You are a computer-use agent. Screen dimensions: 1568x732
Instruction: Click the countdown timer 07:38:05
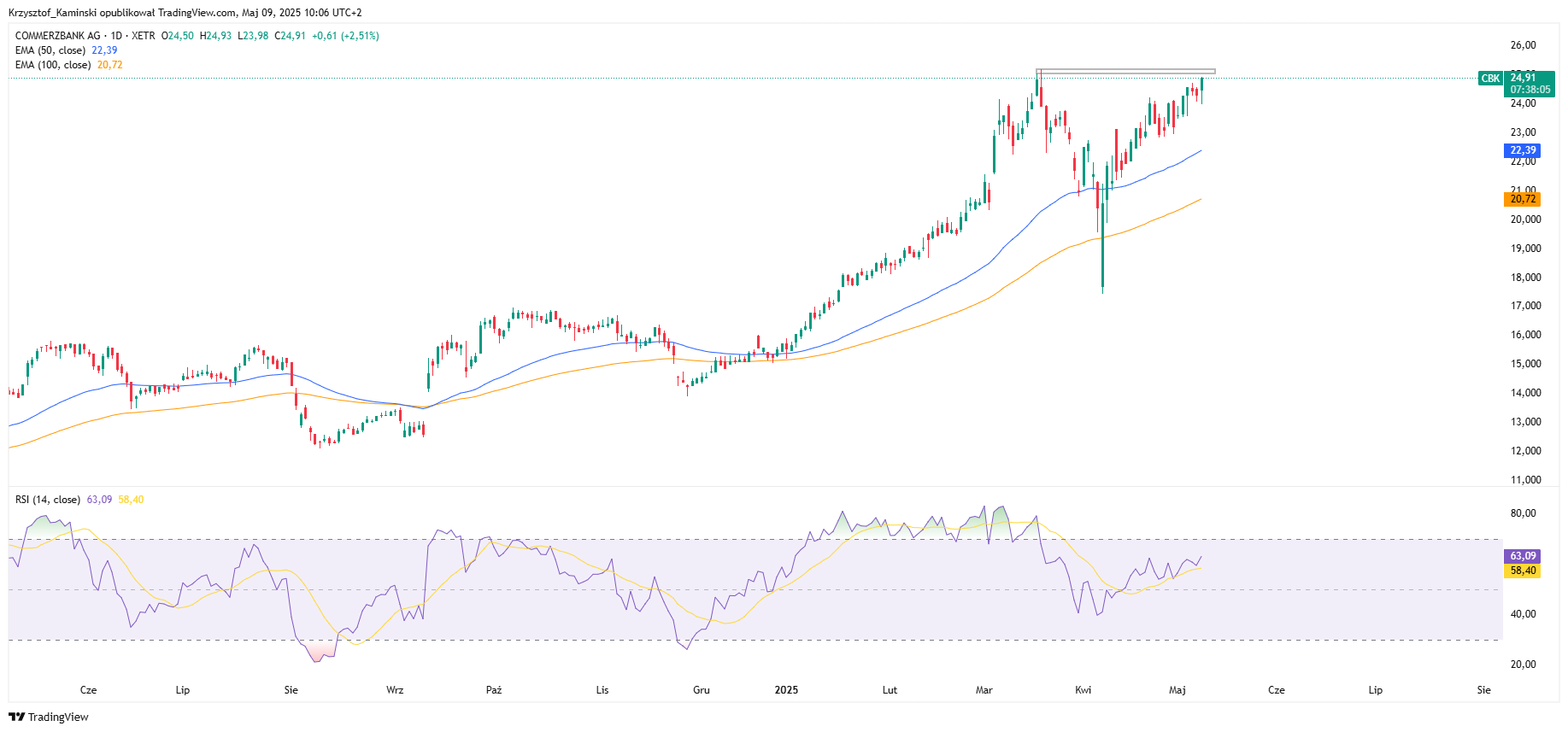tap(1530, 90)
